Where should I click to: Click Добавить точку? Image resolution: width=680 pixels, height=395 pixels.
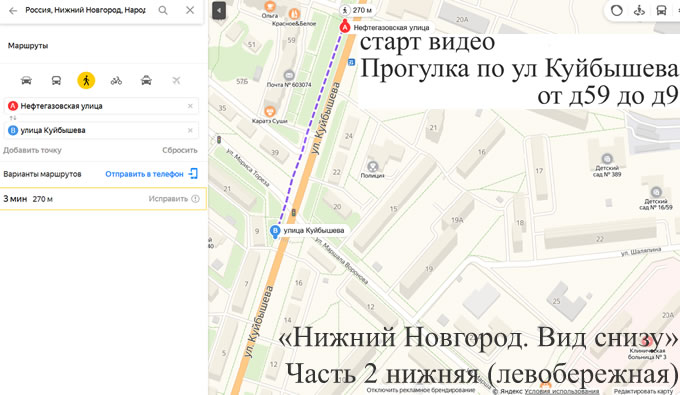[33, 150]
